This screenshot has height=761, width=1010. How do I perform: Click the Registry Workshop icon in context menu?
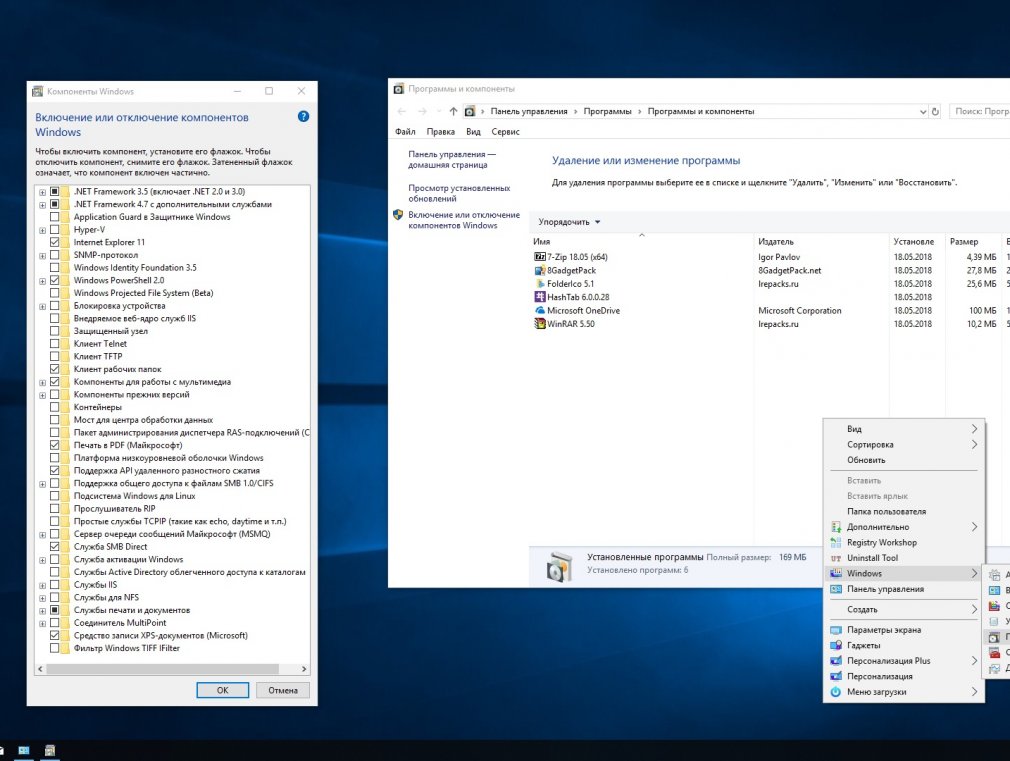(835, 543)
